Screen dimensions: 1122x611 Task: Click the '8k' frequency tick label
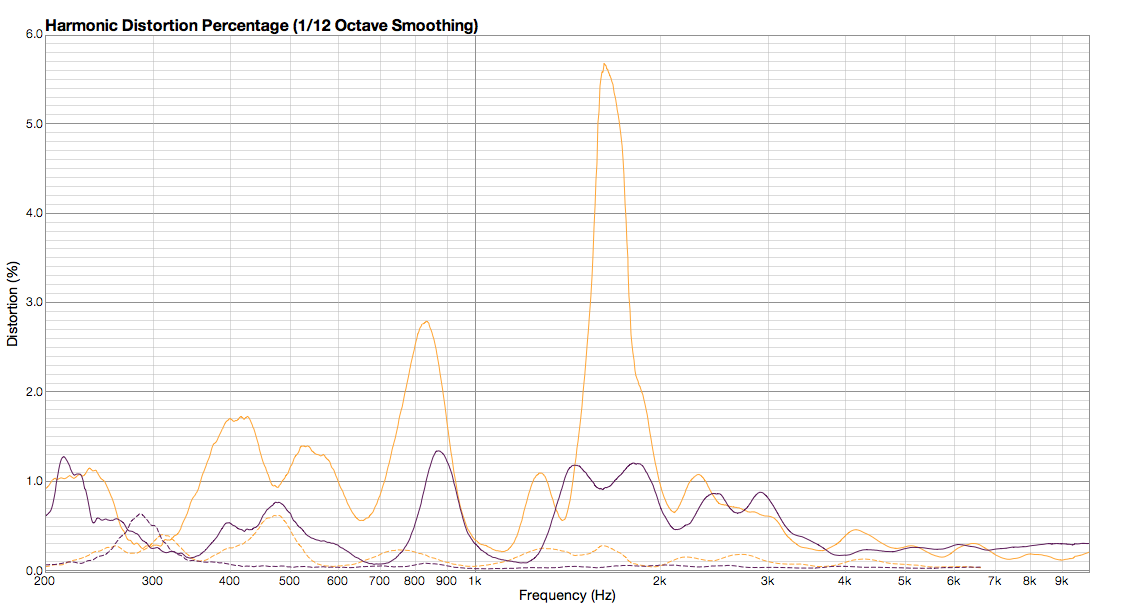coord(1030,581)
